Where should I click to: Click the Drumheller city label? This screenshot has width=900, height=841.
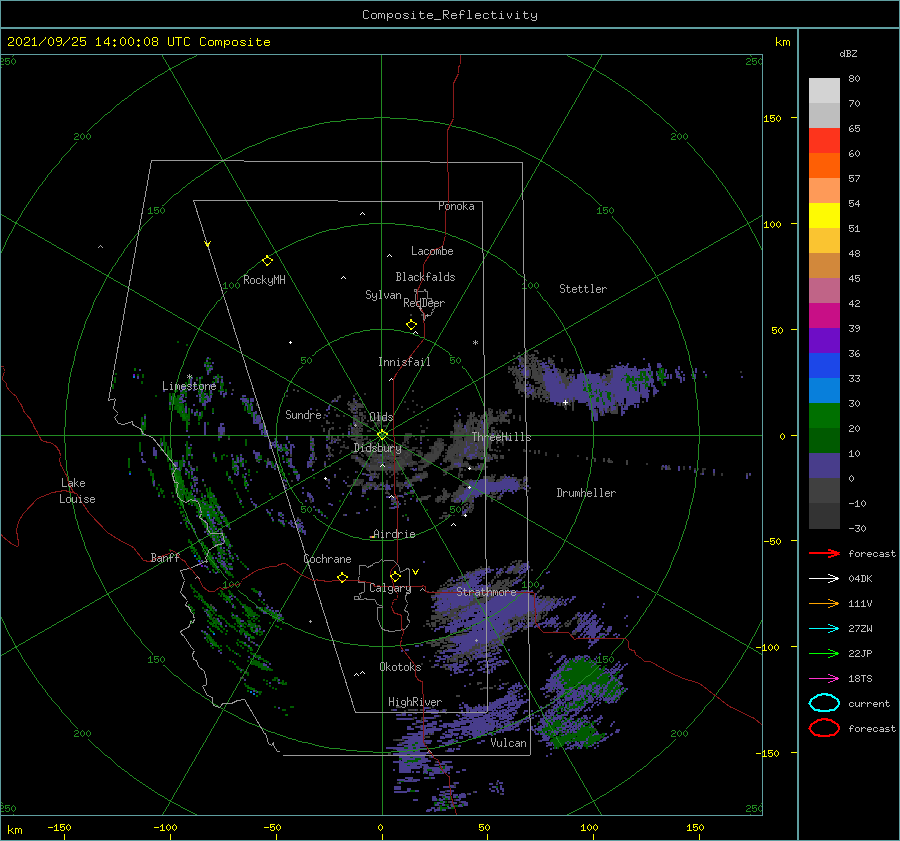tap(586, 493)
